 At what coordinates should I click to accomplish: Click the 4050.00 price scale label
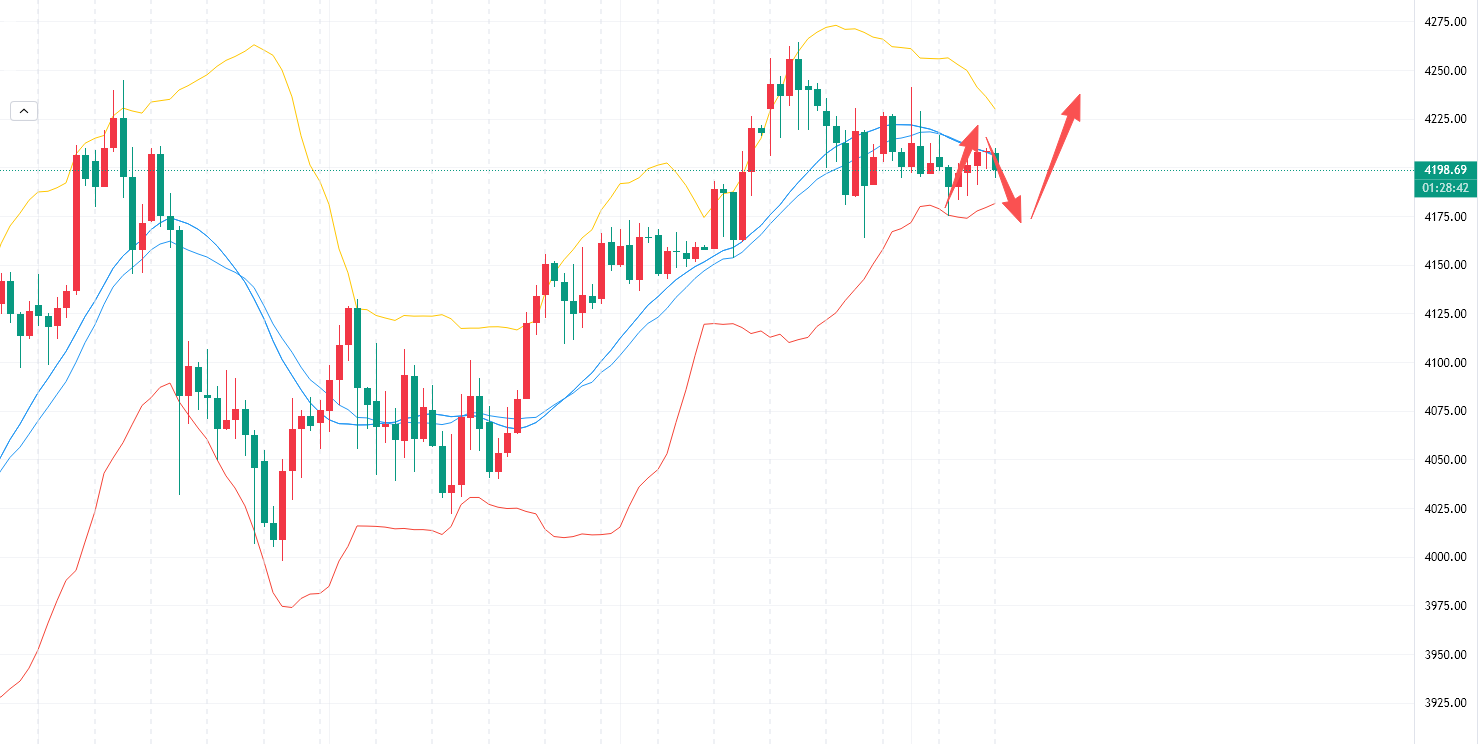click(1444, 460)
